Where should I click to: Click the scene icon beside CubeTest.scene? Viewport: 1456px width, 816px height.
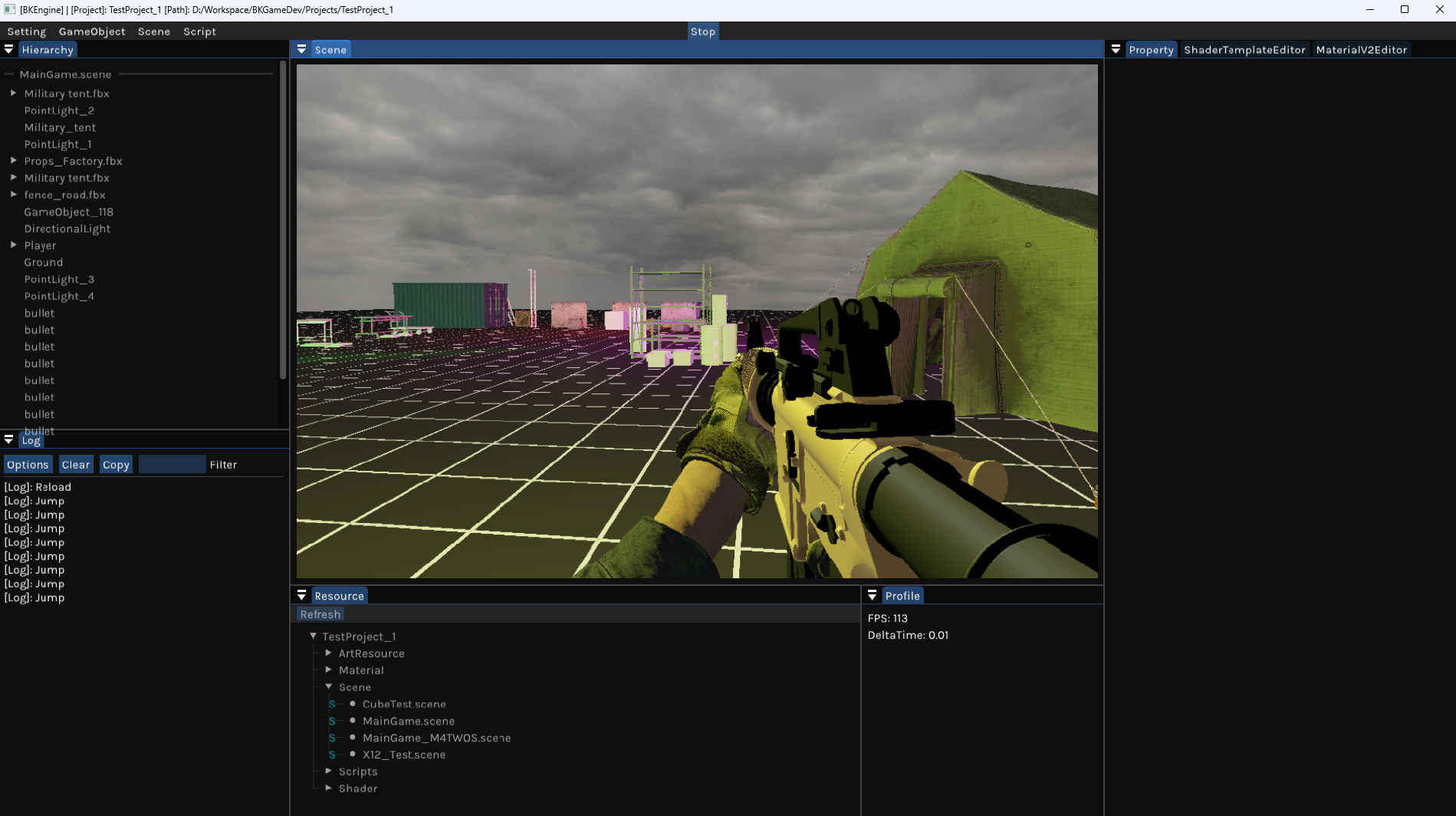tap(332, 704)
